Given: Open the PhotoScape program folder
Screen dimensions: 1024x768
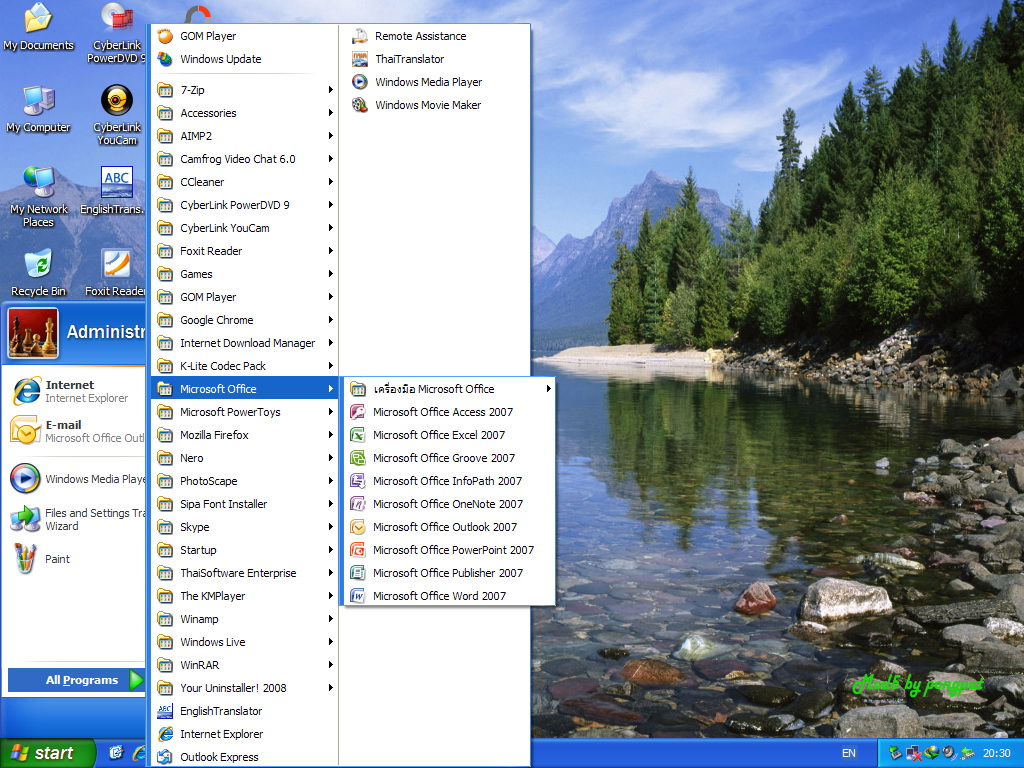Looking at the screenshot, I should tap(245, 481).
